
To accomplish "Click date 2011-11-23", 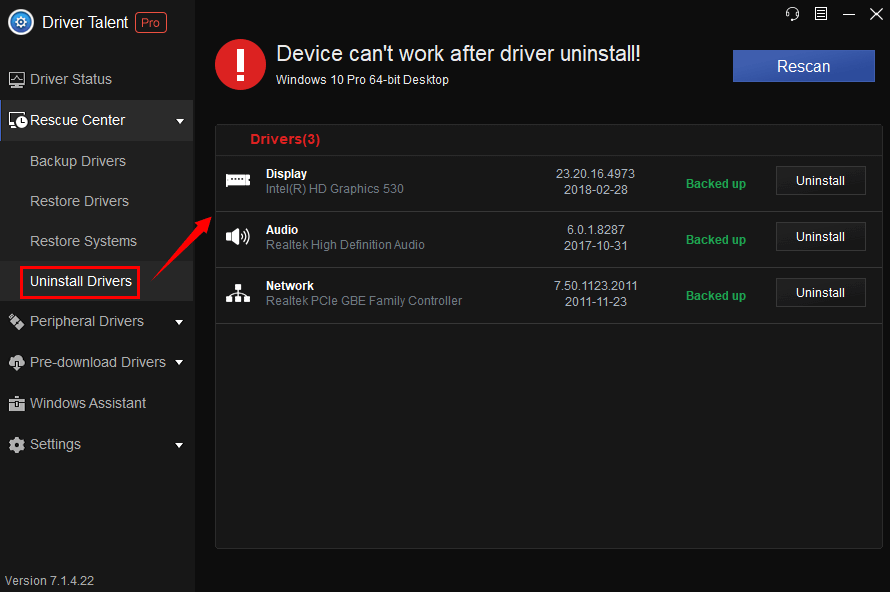I will pyautogui.click(x=595, y=302).
